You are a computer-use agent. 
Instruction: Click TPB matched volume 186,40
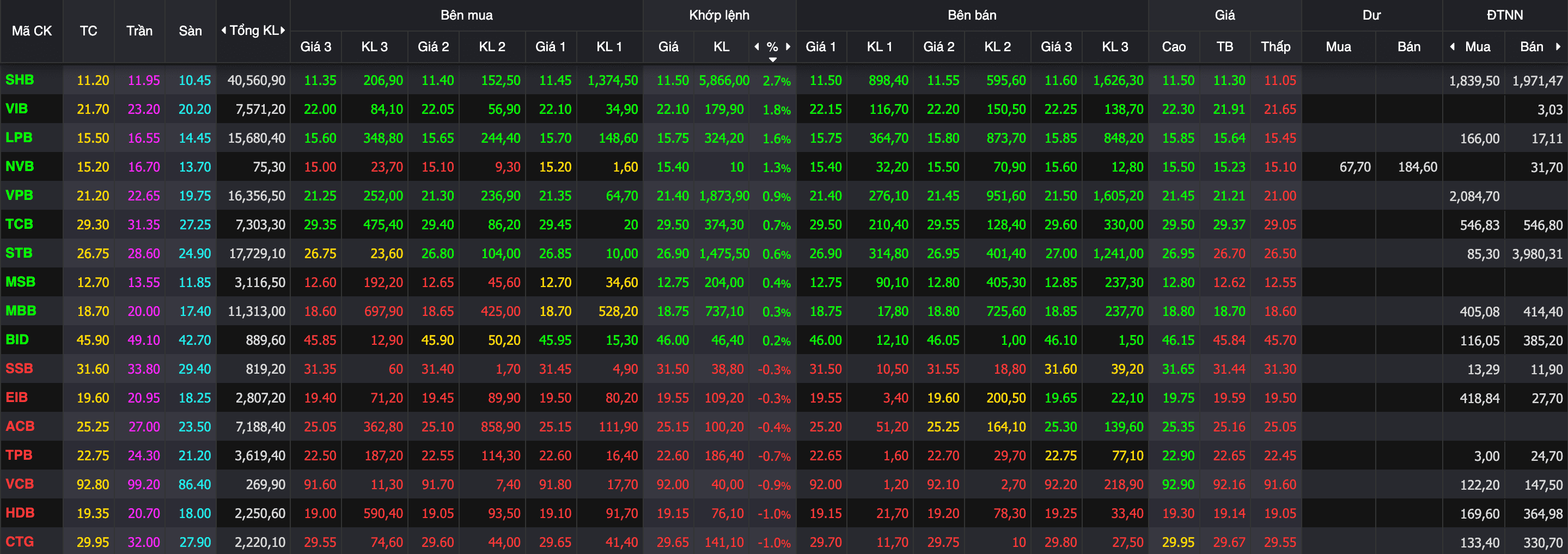click(724, 455)
